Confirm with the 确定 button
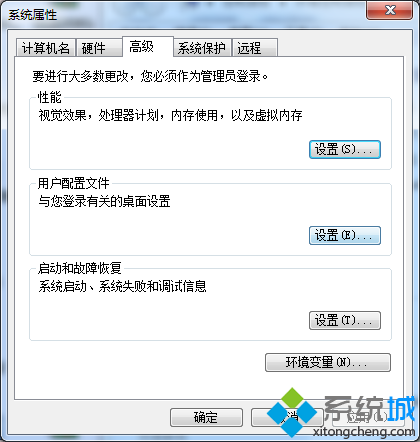 click(x=206, y=417)
